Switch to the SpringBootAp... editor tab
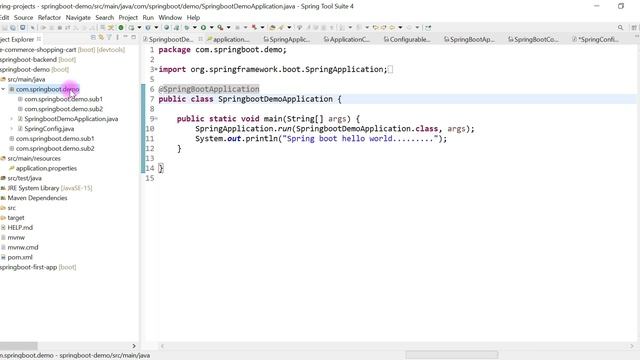Viewport: 640px width, 360px height. click(x=469, y=40)
